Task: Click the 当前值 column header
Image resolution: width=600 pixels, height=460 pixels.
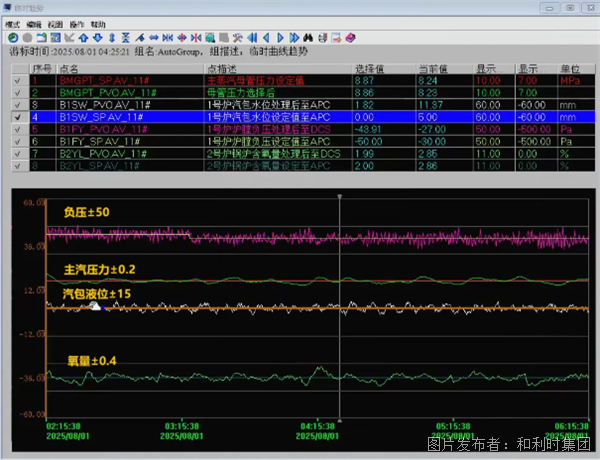Action: coord(432,66)
